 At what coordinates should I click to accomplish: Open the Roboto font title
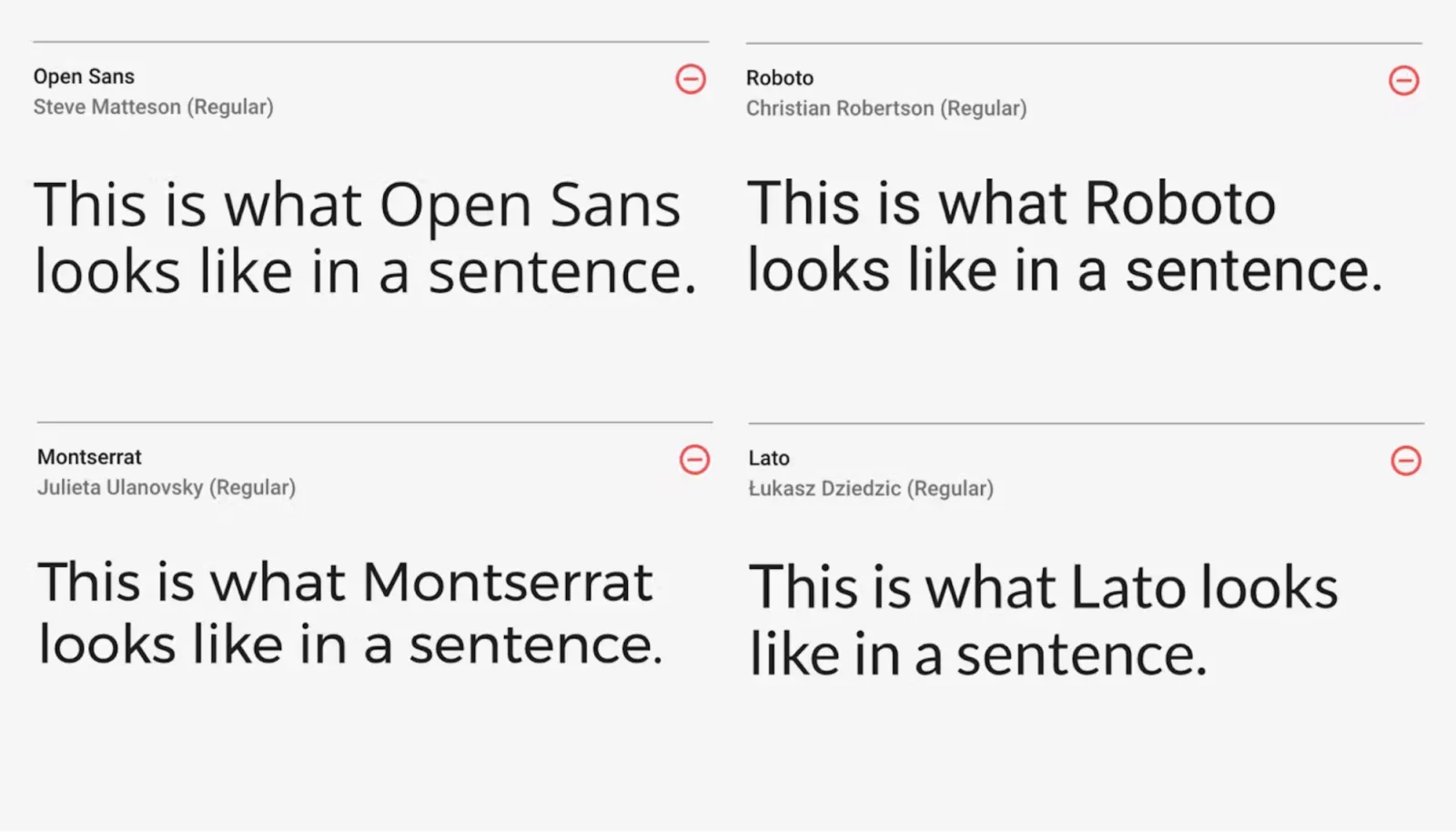point(780,78)
